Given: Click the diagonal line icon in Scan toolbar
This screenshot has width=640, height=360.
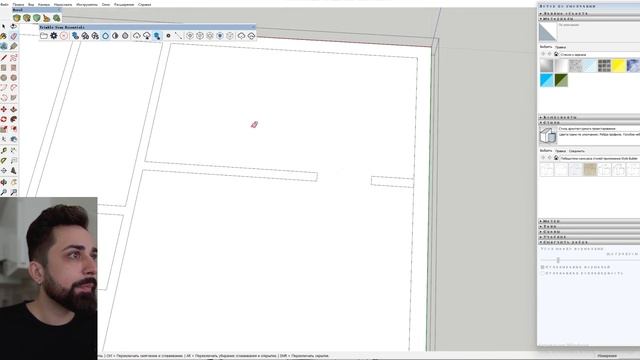Looking at the screenshot, I should pos(178,36).
